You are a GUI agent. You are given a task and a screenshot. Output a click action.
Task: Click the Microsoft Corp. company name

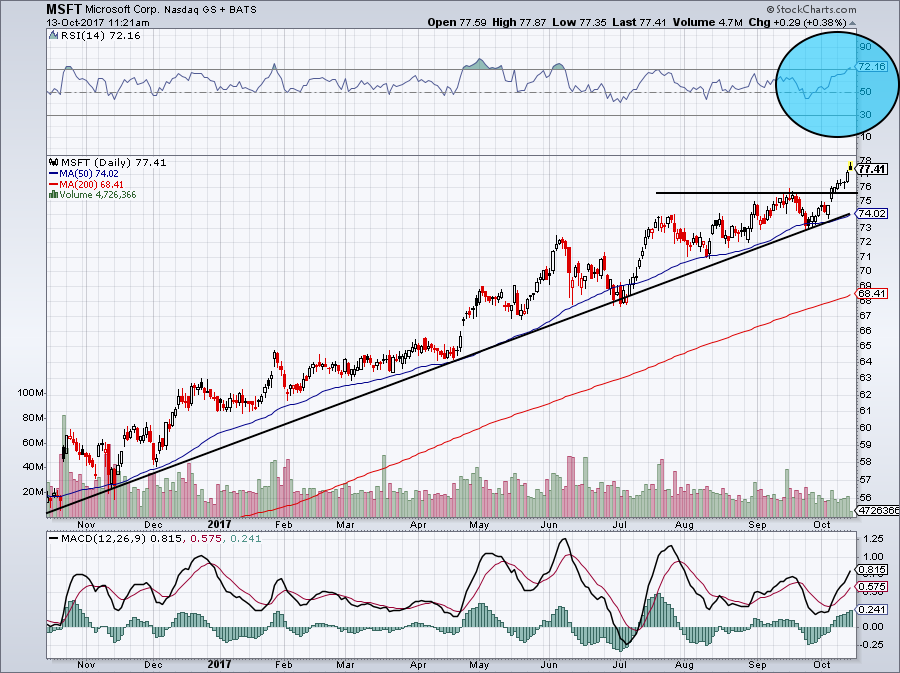pyautogui.click(x=122, y=10)
